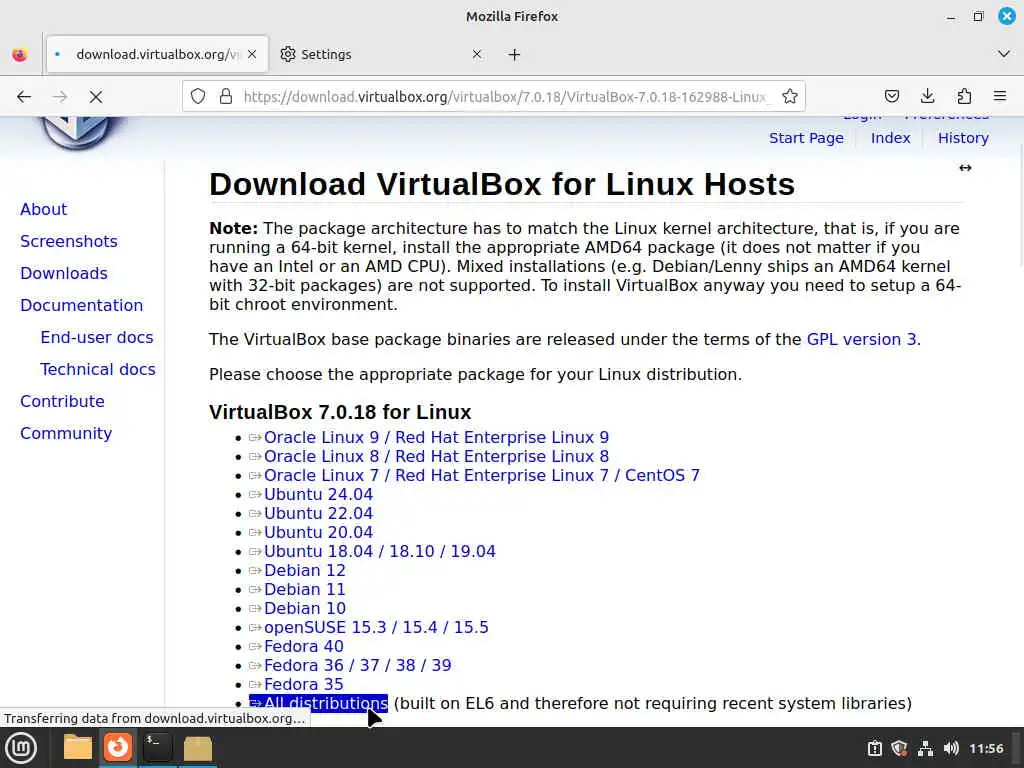Click Firefox icon in the taskbar
The width and height of the screenshot is (1024, 768).
(118, 747)
